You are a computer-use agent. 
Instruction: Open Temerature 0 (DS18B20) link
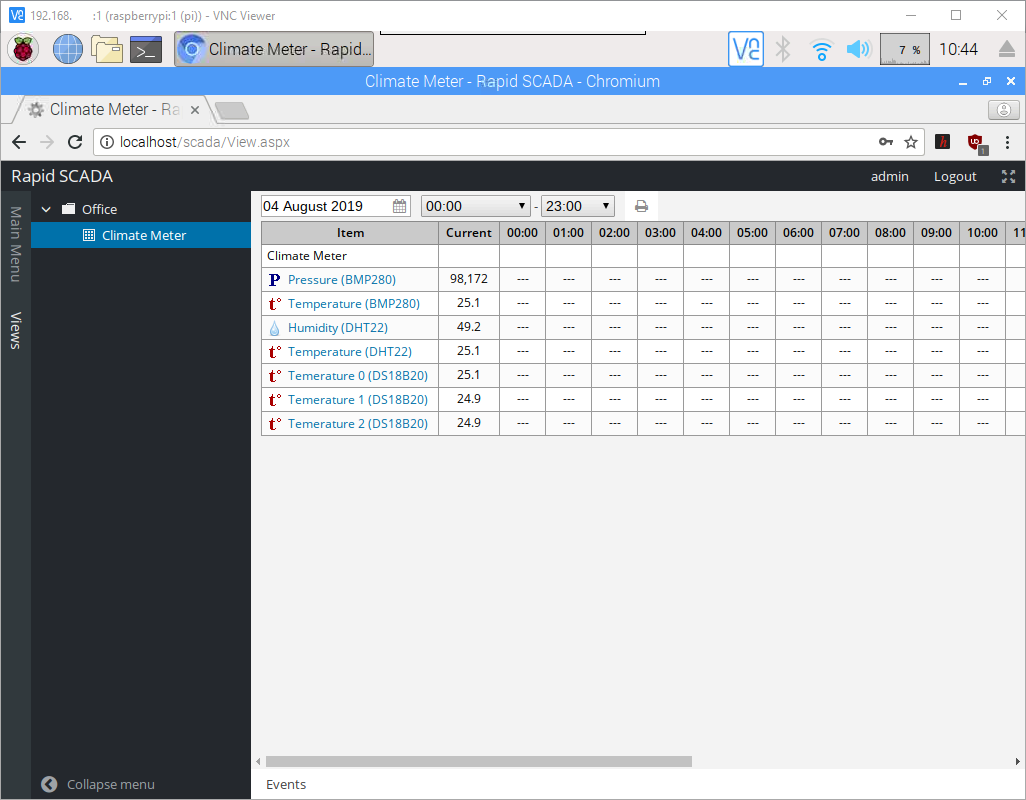pyautogui.click(x=357, y=375)
